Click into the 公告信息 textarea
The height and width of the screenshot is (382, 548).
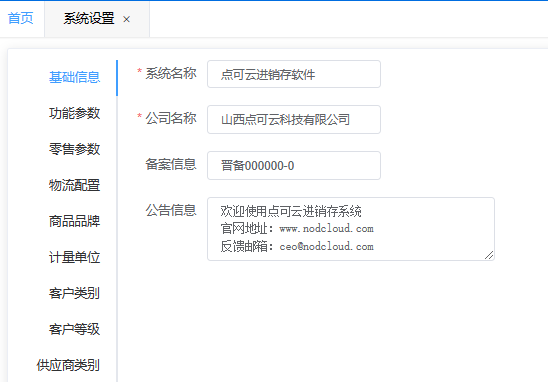point(351,229)
